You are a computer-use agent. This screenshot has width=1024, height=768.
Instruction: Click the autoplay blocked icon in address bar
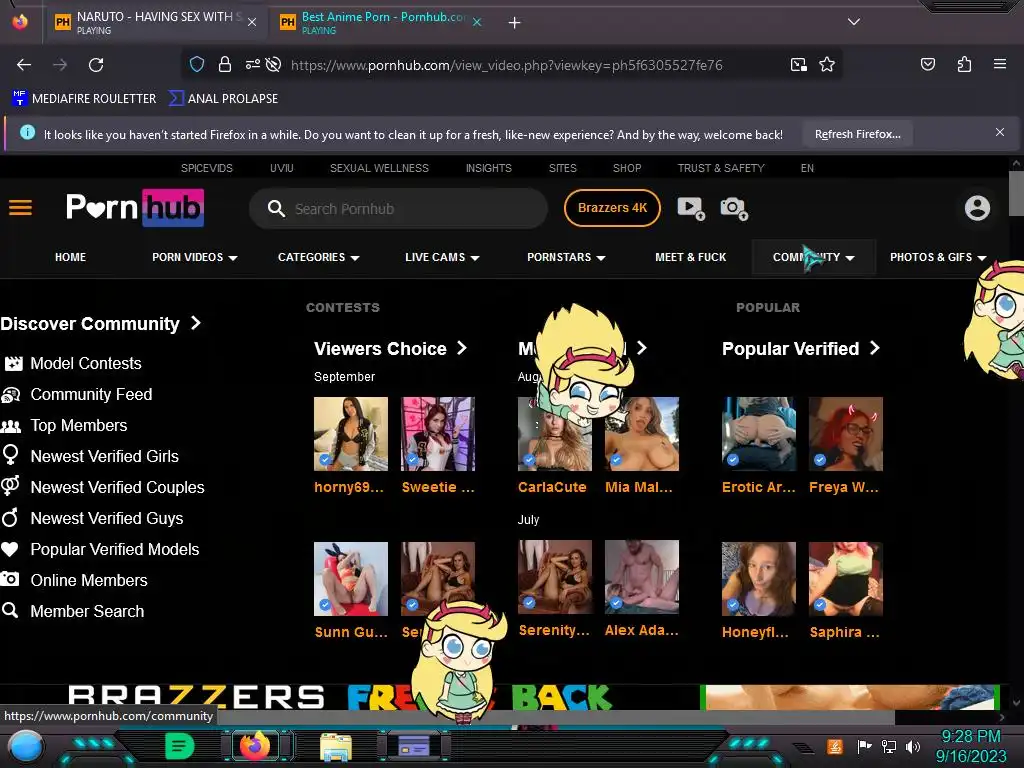[x=274, y=64]
